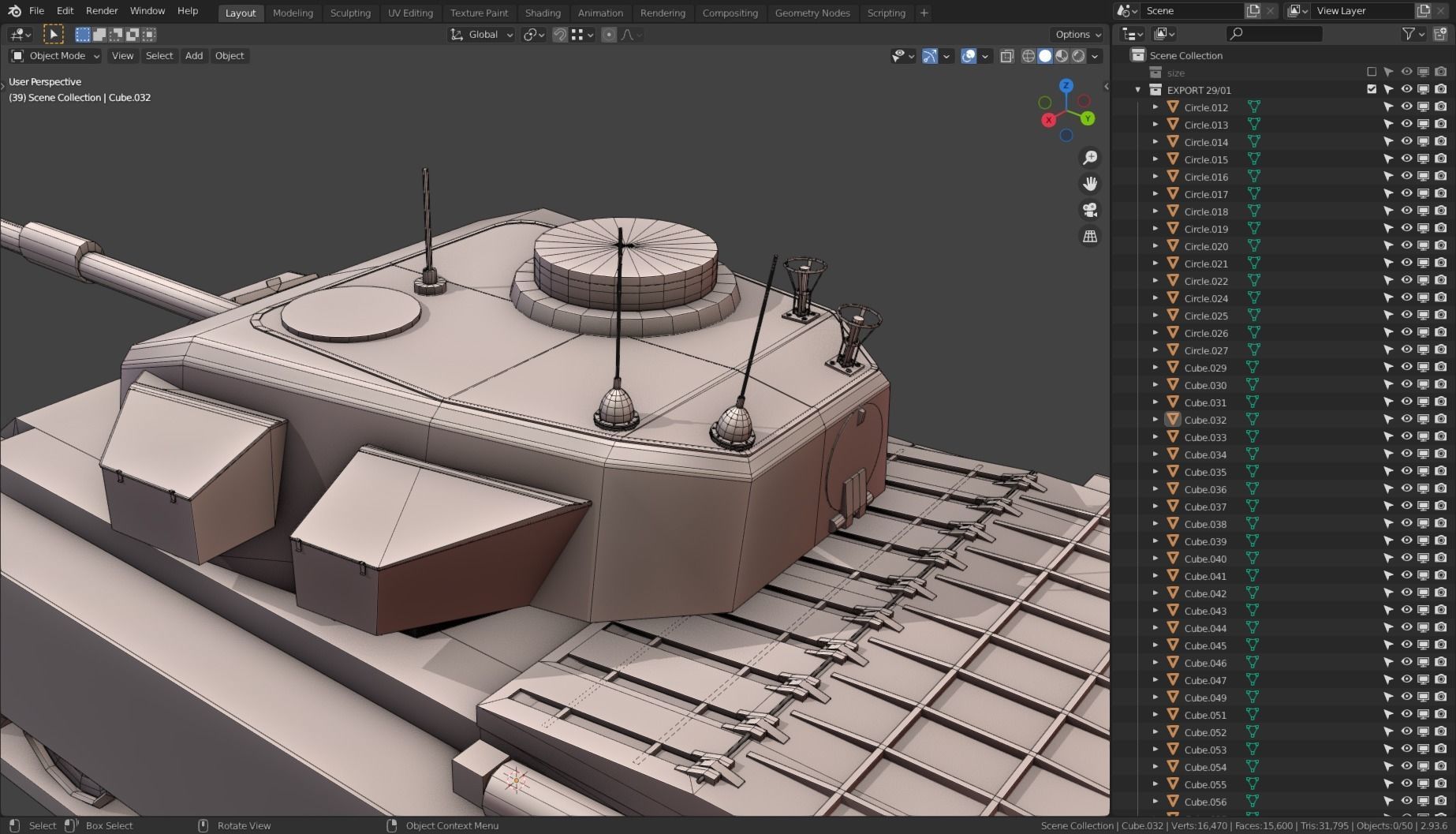Click the blue Z axis gizmo ball
The image size is (1456, 834).
coord(1066,84)
